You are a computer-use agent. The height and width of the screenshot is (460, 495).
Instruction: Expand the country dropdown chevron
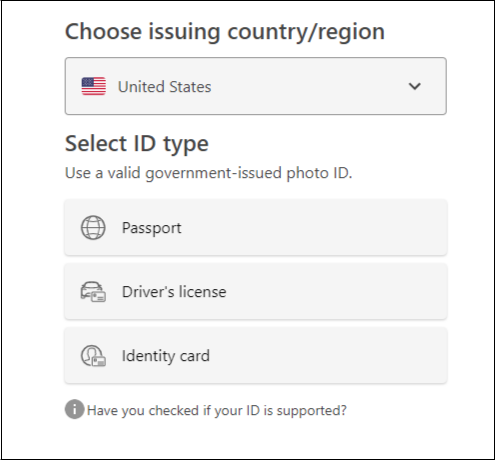click(x=415, y=86)
